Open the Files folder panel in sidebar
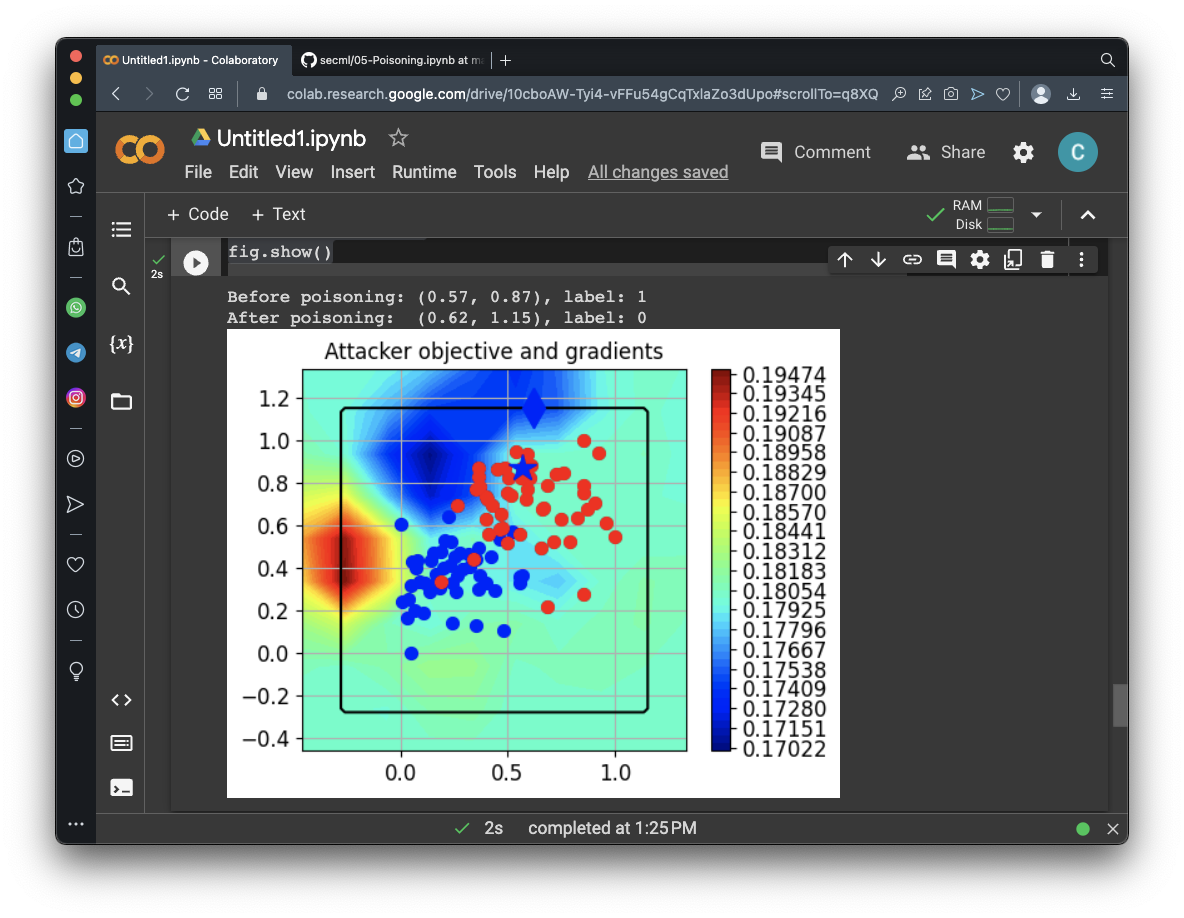The width and height of the screenshot is (1184, 918). pos(121,402)
